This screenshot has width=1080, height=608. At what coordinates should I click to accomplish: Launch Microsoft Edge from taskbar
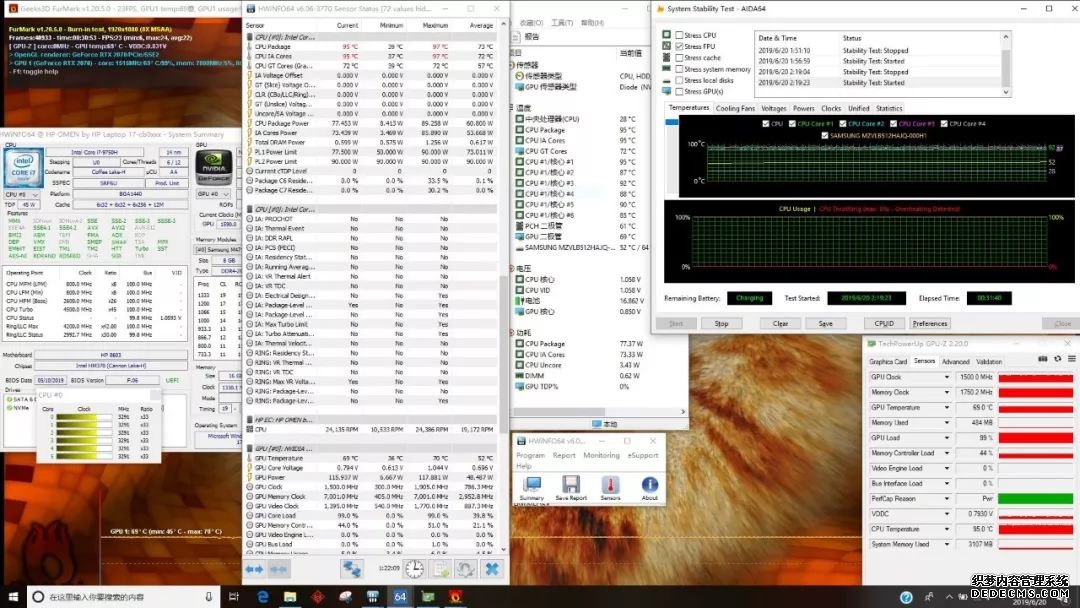coord(262,597)
